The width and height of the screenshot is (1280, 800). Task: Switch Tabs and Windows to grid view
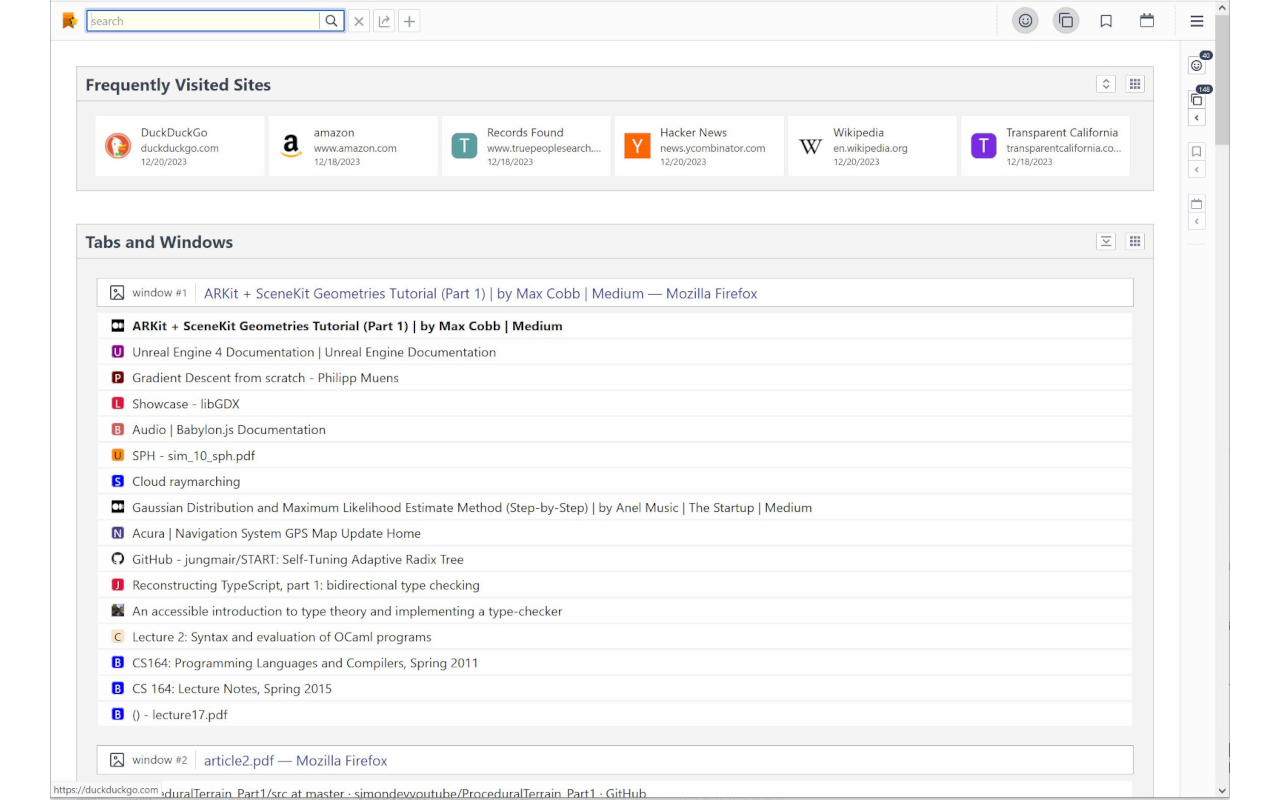[1135, 241]
